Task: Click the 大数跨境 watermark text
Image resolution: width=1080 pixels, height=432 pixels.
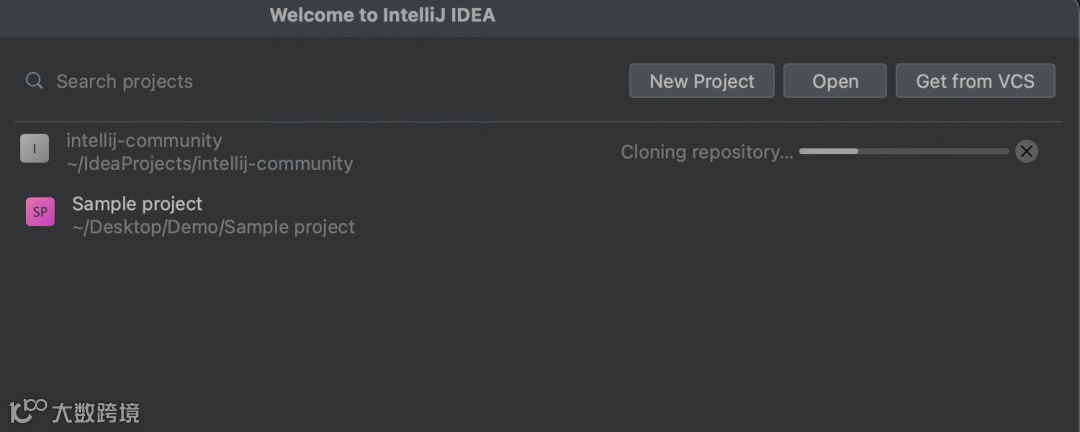Action: coord(96,412)
